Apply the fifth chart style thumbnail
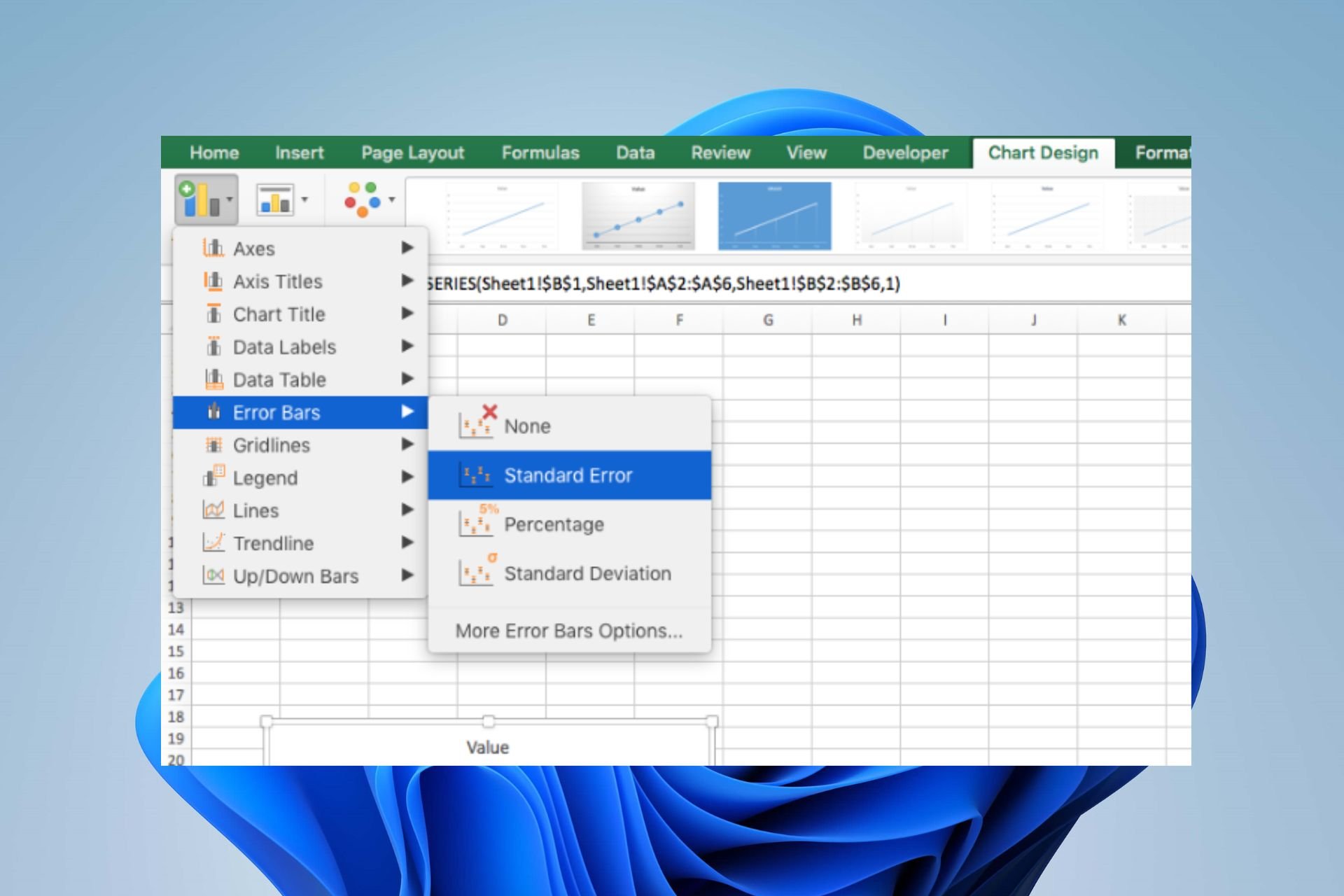Screen dimensions: 1344x896 [1047, 216]
